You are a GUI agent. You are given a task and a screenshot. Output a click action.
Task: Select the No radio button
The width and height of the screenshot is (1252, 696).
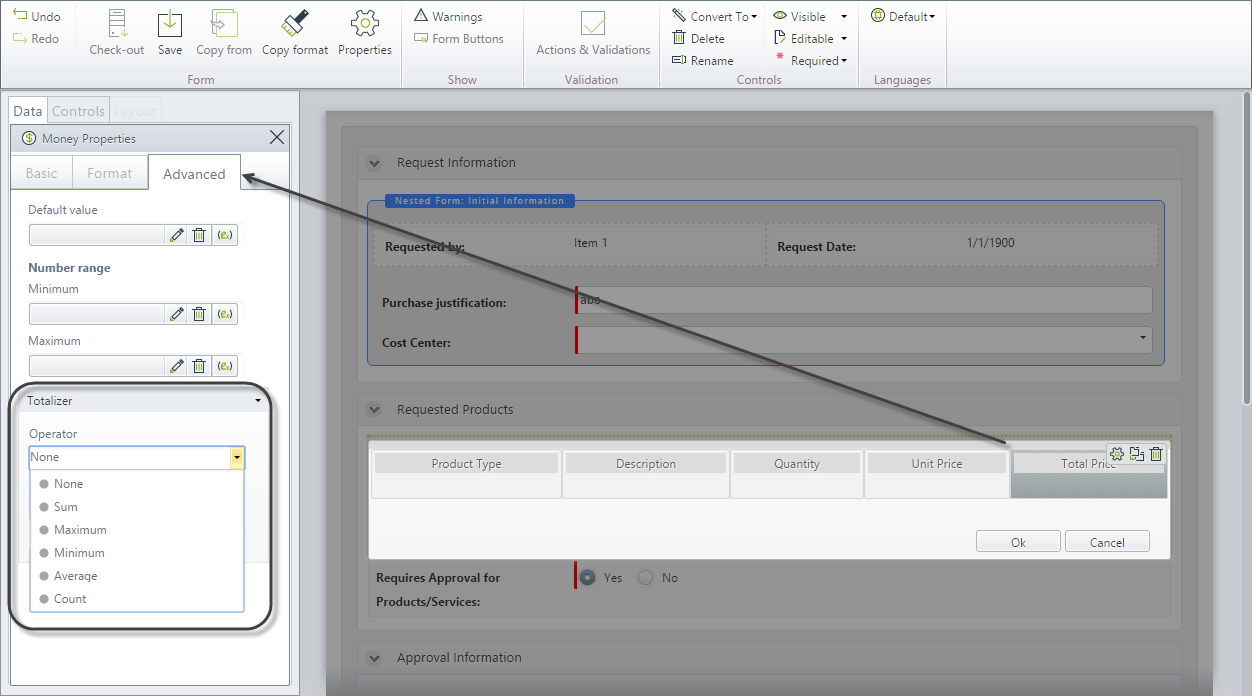(x=645, y=577)
